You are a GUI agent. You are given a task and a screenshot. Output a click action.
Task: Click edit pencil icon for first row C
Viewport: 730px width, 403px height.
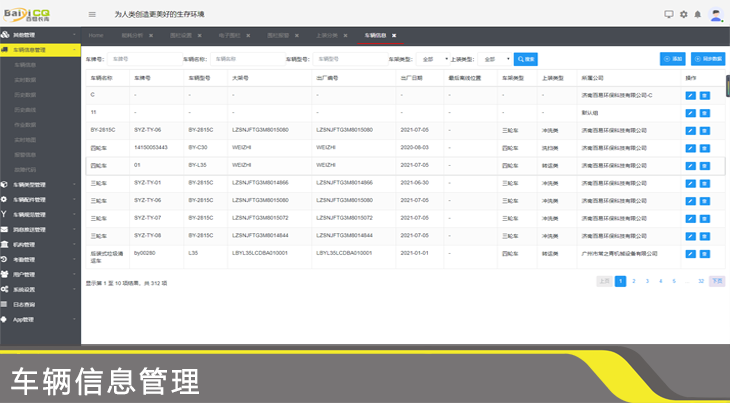click(x=690, y=95)
